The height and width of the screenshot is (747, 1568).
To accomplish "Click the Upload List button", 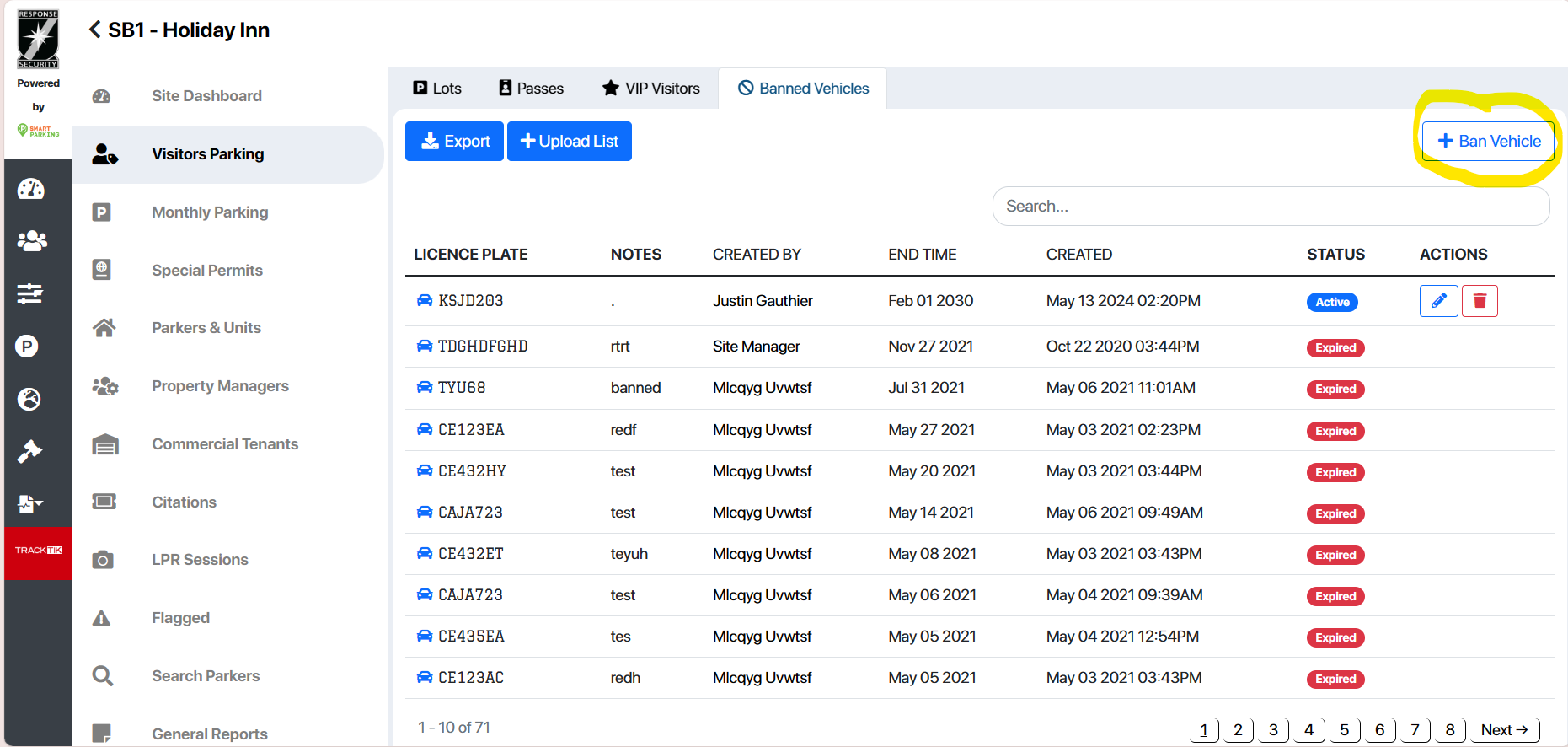I will pyautogui.click(x=569, y=142).
